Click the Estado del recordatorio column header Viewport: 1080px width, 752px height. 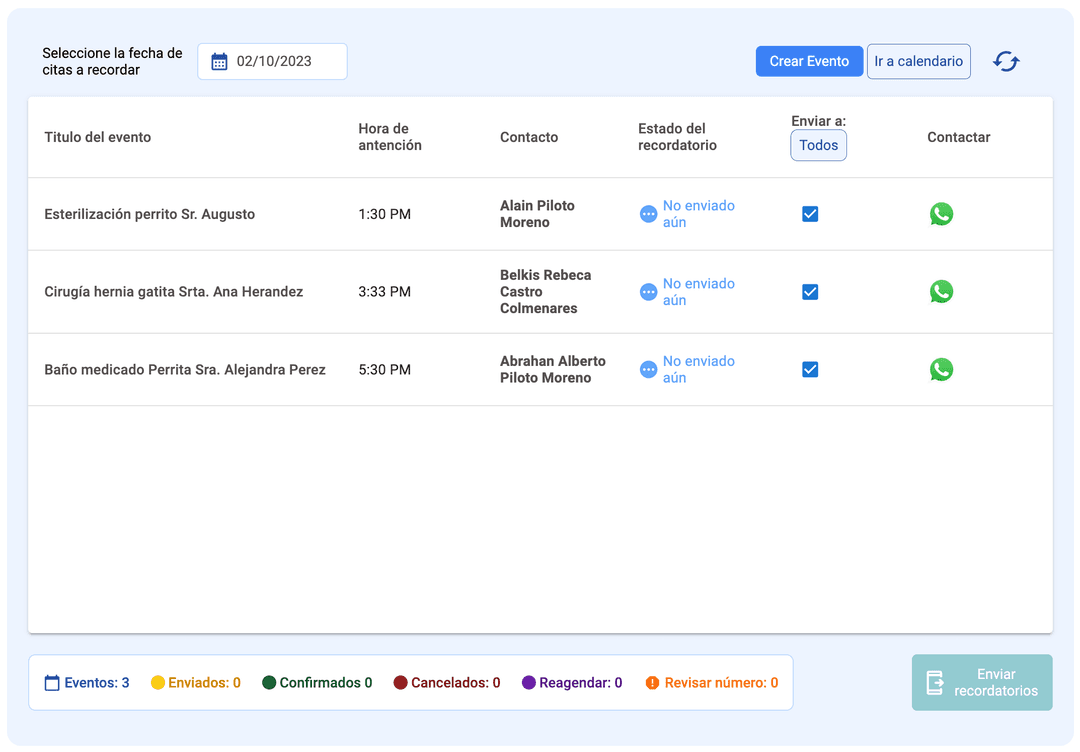tap(677, 137)
